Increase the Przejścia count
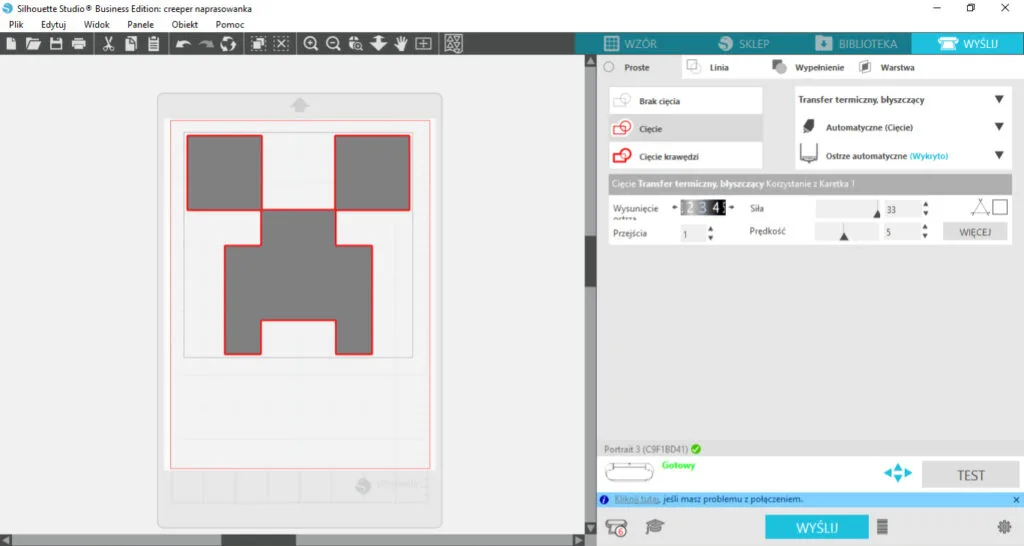The image size is (1024, 546). [711, 229]
